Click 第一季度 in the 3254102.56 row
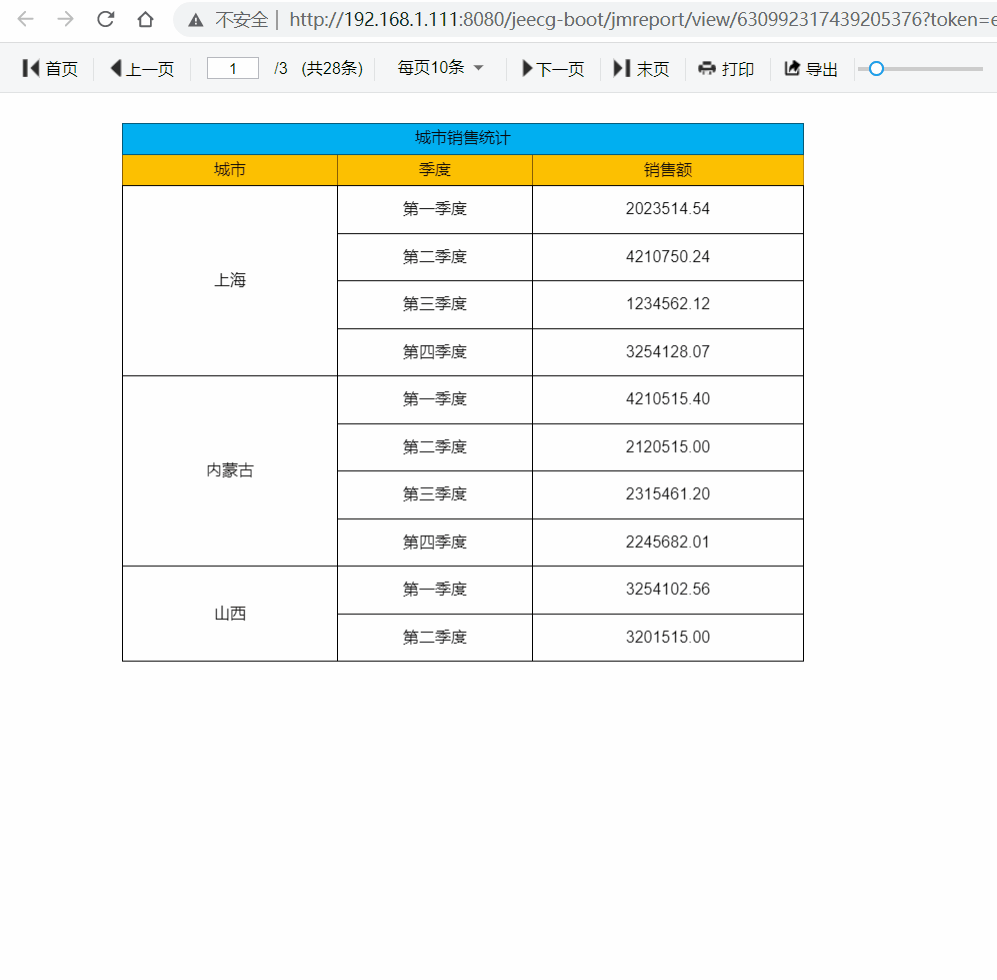This screenshot has width=997, height=980. pos(435,589)
